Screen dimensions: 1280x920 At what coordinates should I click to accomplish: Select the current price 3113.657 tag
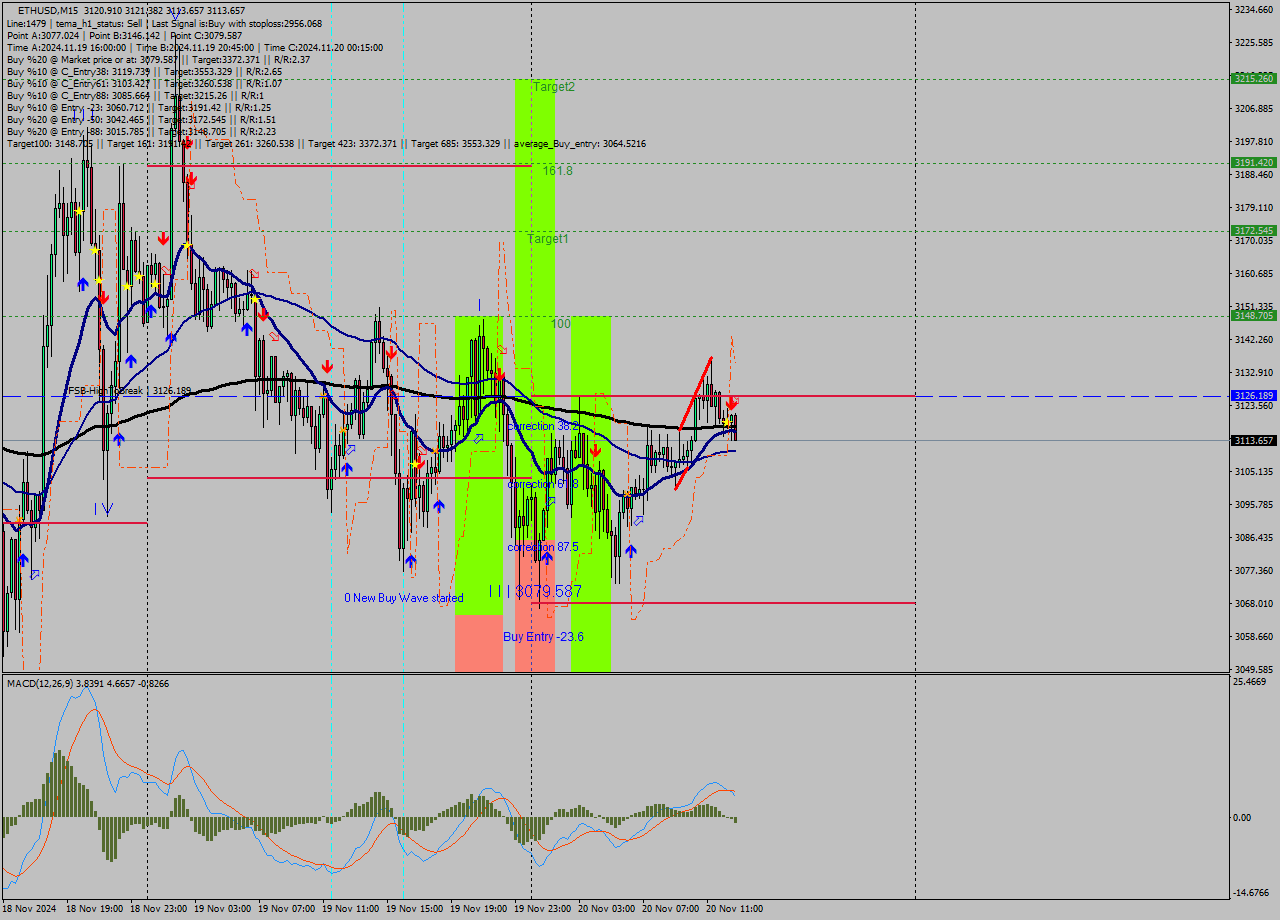1253,440
